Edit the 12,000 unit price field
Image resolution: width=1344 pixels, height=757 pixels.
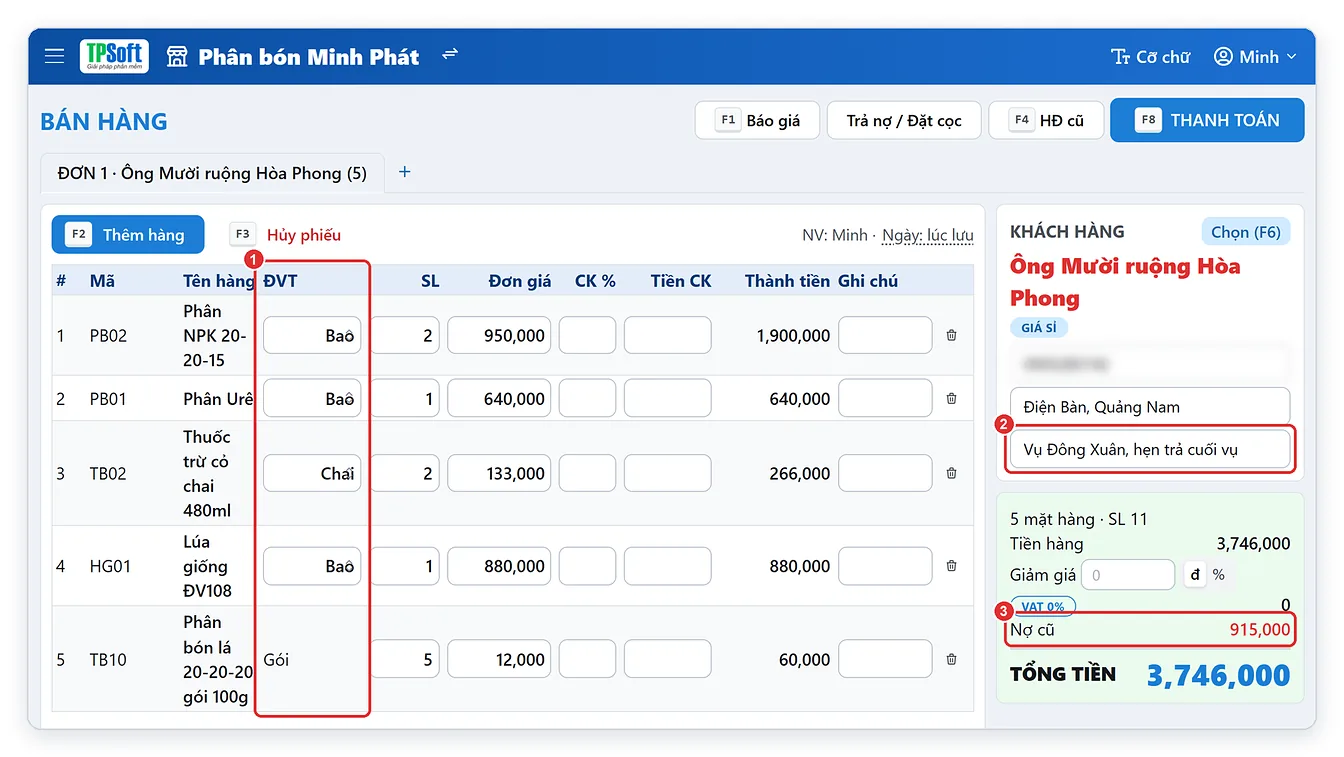(x=499, y=660)
